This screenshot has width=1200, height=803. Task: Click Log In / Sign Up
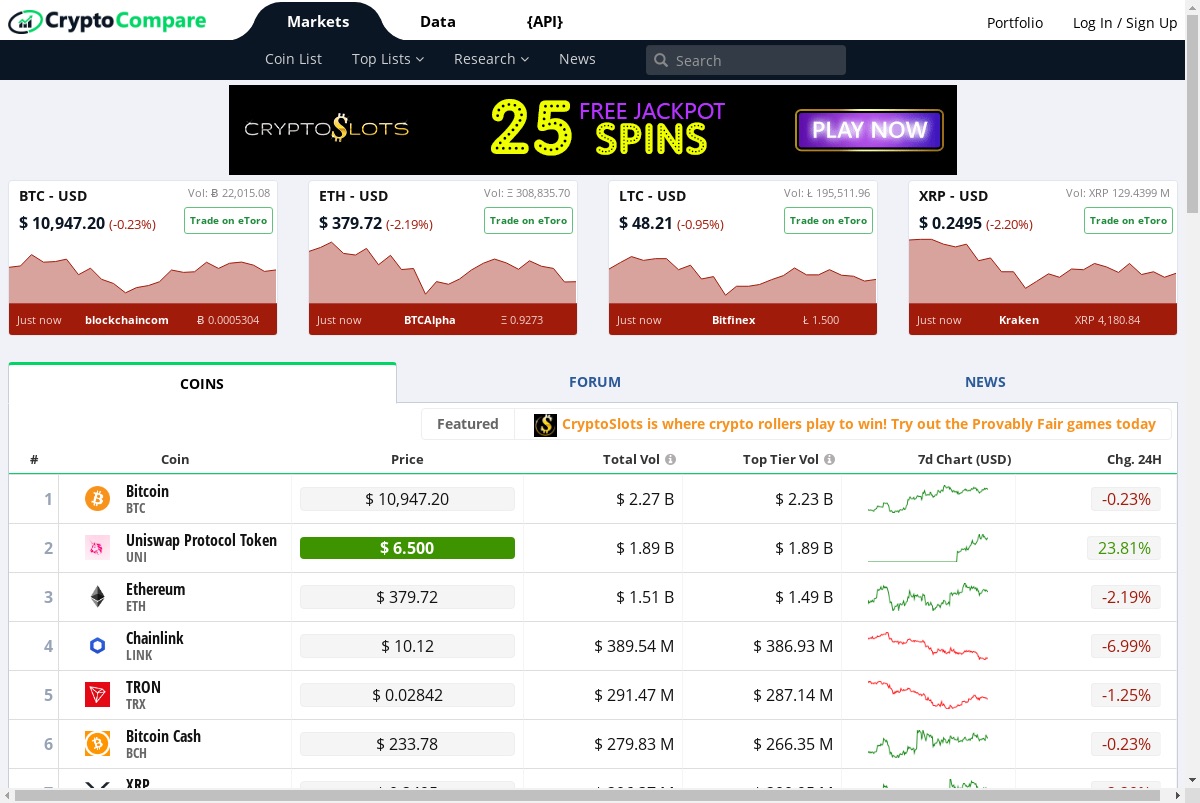coord(1125,22)
